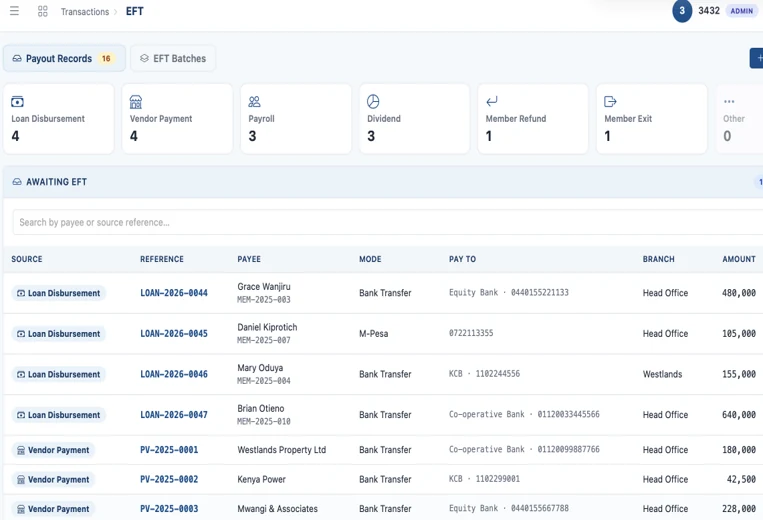Image resolution: width=763 pixels, height=520 pixels.
Task: Click Loan Disbursement tag in LOAN-2026-0046 row
Action: pos(58,375)
